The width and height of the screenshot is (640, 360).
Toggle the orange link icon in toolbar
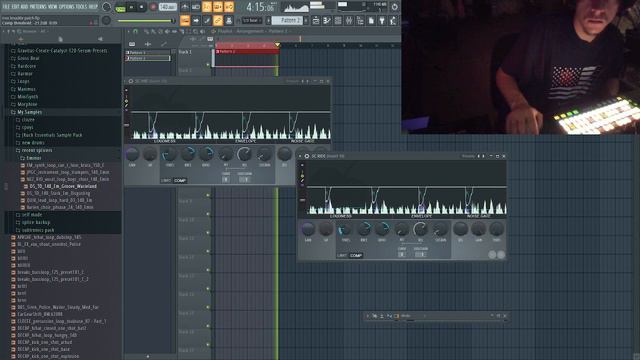click(x=218, y=20)
